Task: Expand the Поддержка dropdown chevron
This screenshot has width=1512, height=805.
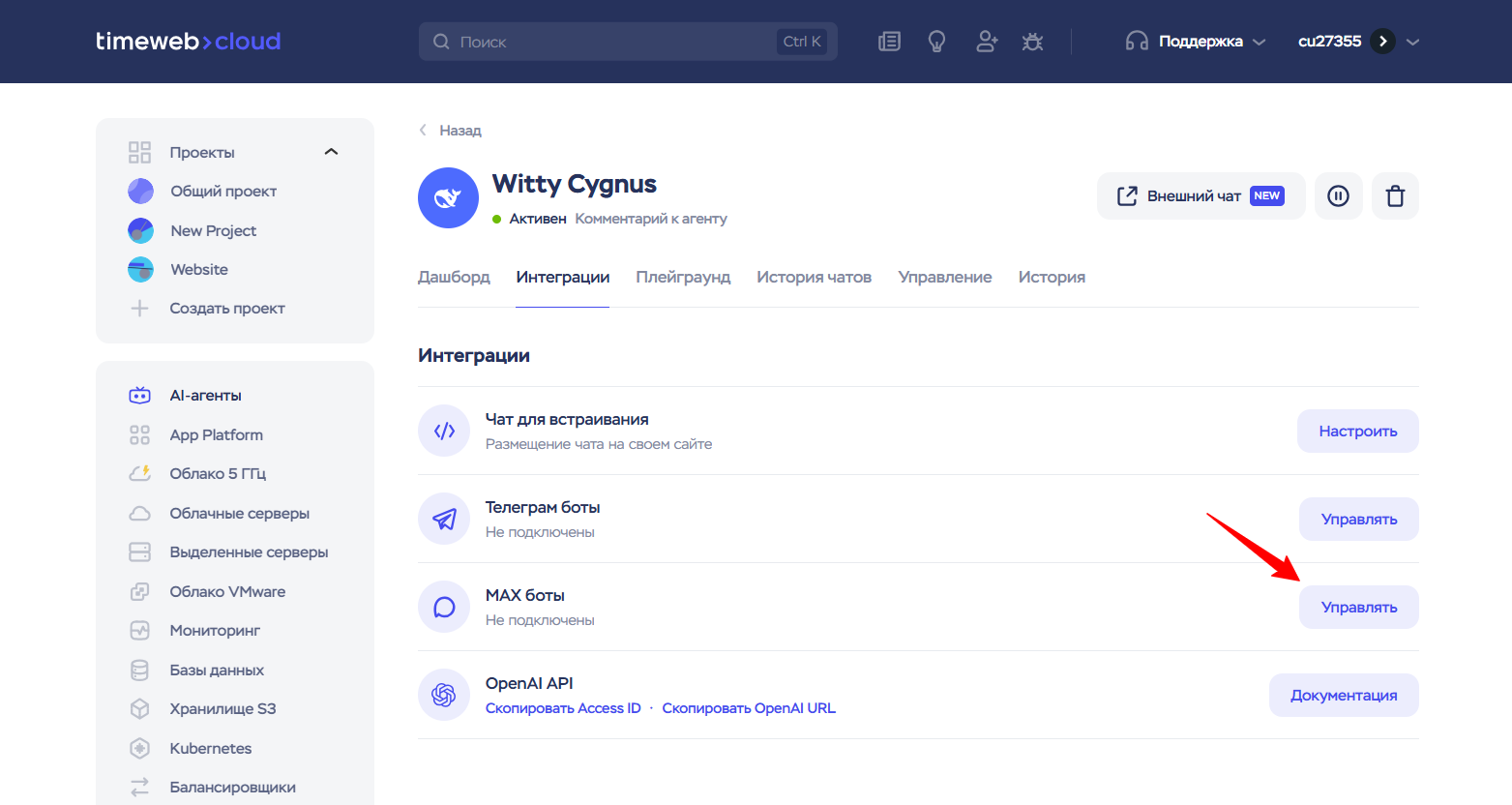Action: [1259, 42]
